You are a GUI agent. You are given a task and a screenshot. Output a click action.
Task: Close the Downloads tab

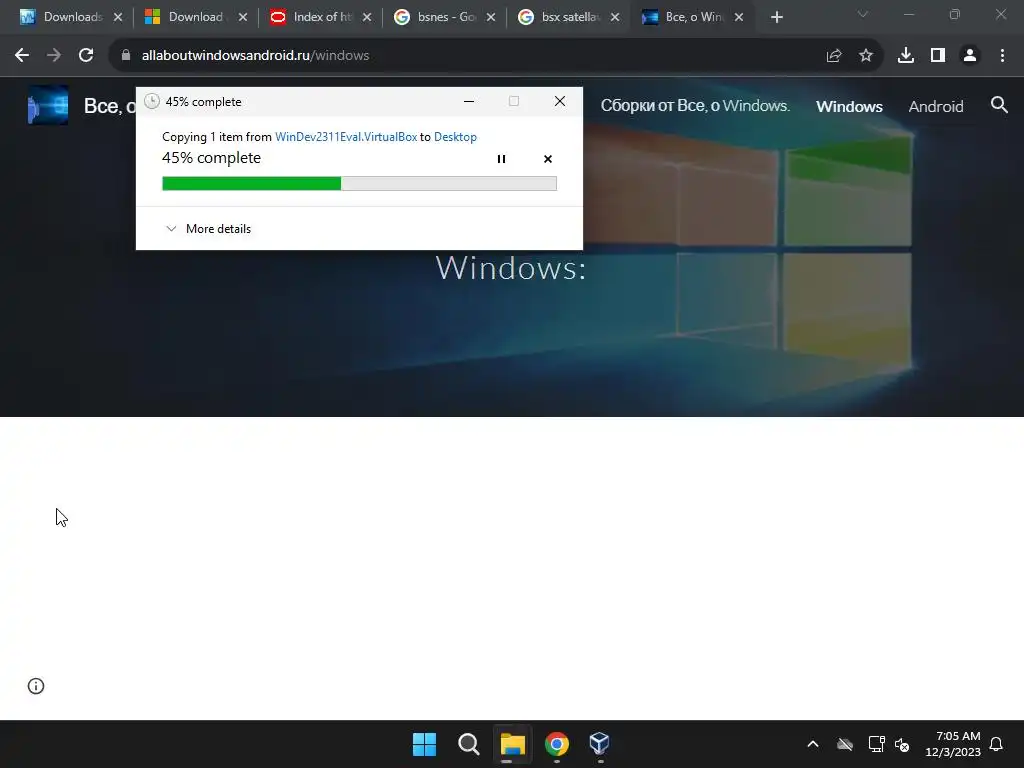(118, 18)
